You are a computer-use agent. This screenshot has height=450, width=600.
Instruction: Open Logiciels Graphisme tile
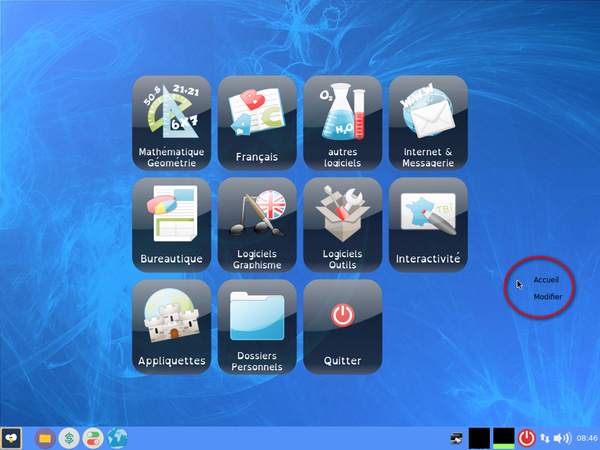[257, 225]
